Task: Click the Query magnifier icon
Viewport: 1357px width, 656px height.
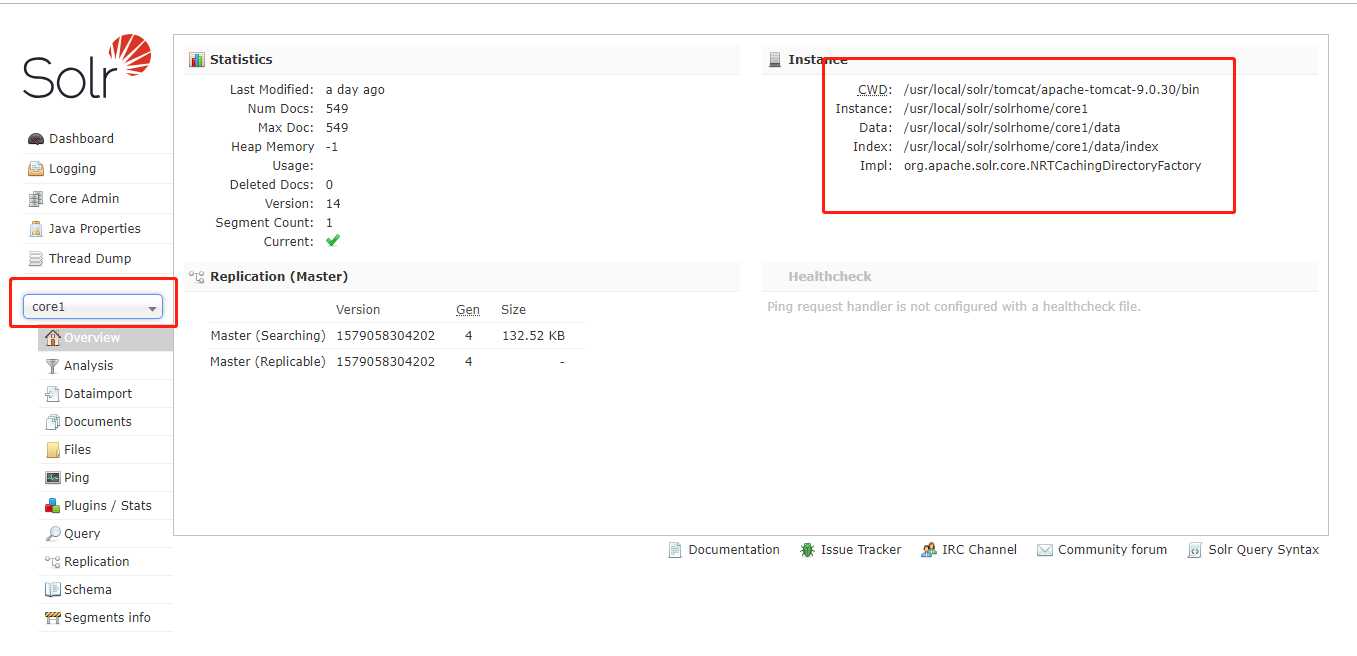Action: coord(53,534)
